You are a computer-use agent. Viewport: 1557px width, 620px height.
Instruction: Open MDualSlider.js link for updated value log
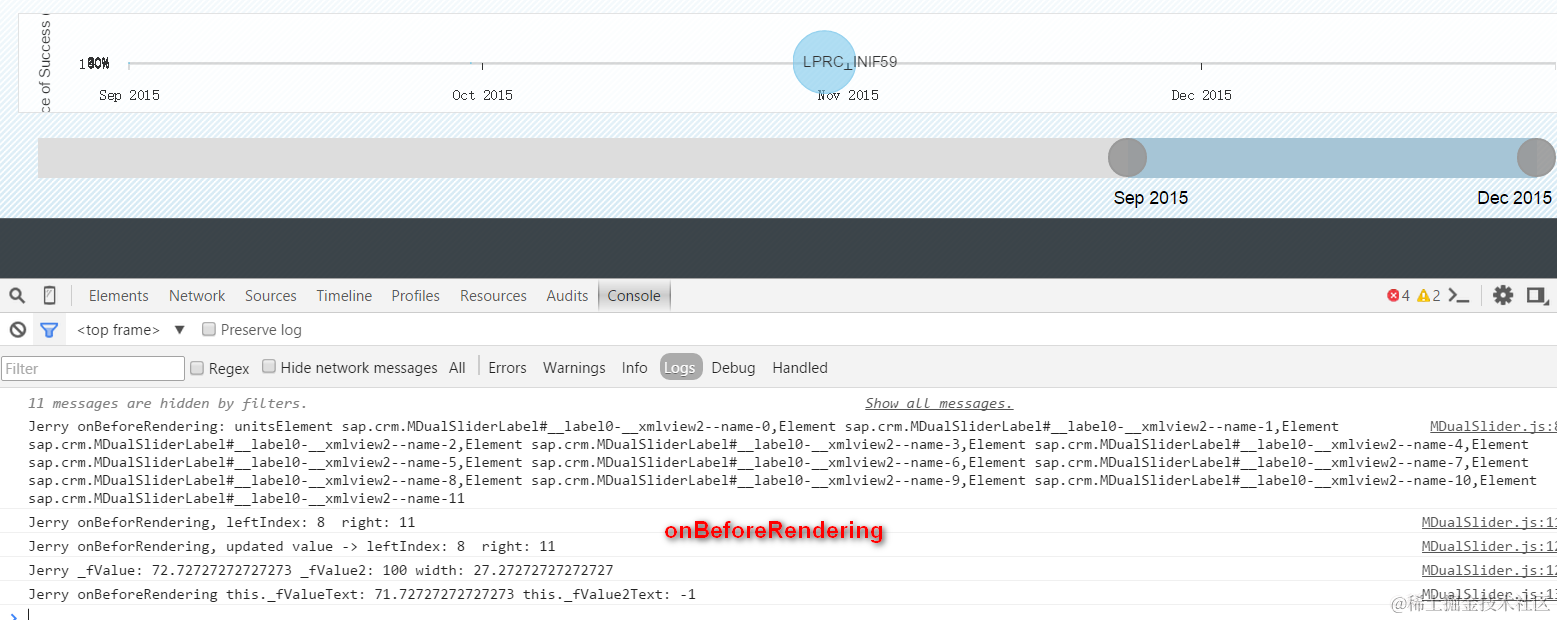1488,546
